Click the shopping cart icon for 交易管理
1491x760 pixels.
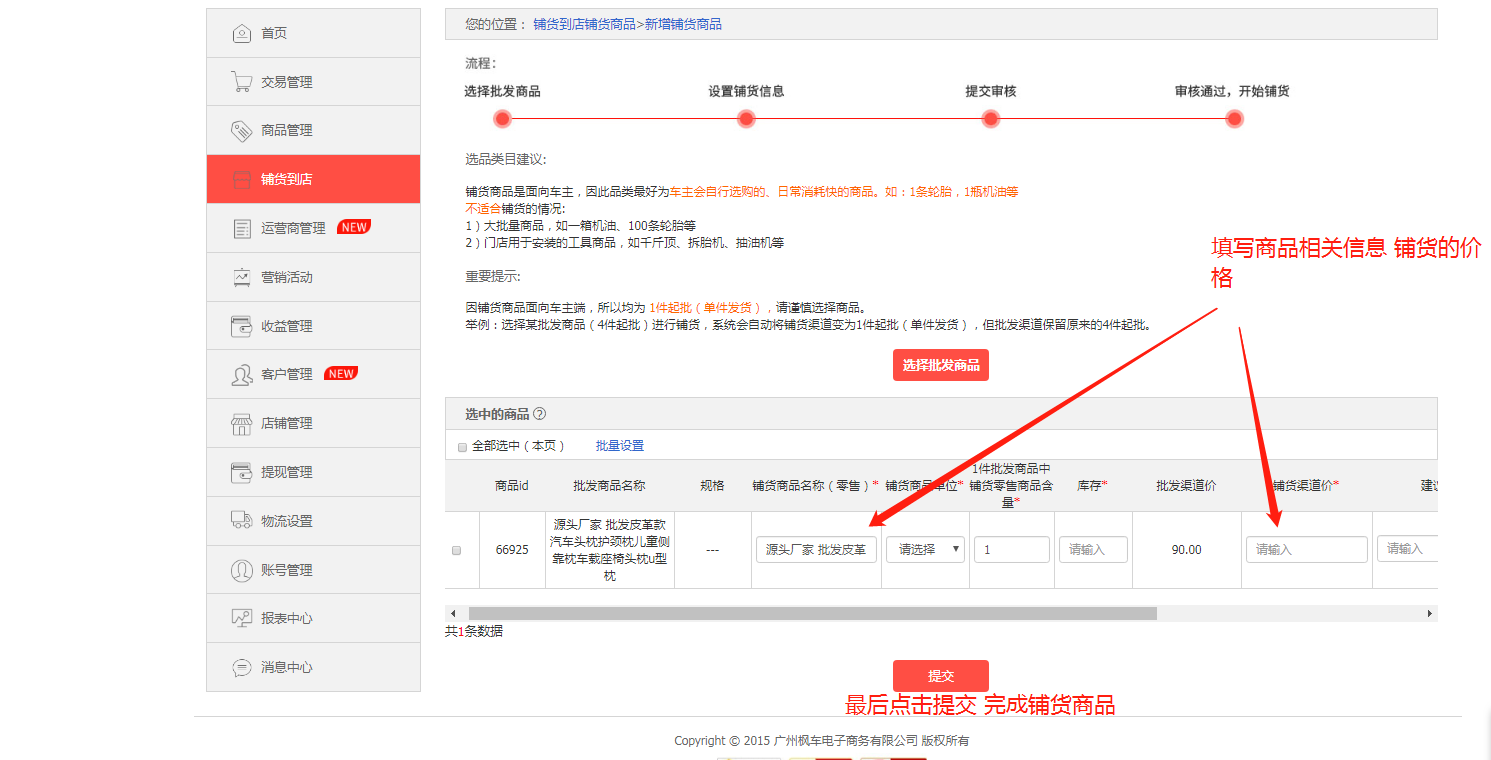(240, 81)
